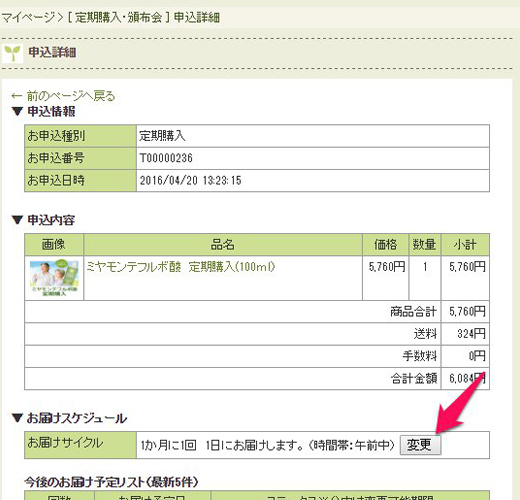The width and height of the screenshot is (520, 500).
Task: Click the 数量 column header
Action: 425,244
